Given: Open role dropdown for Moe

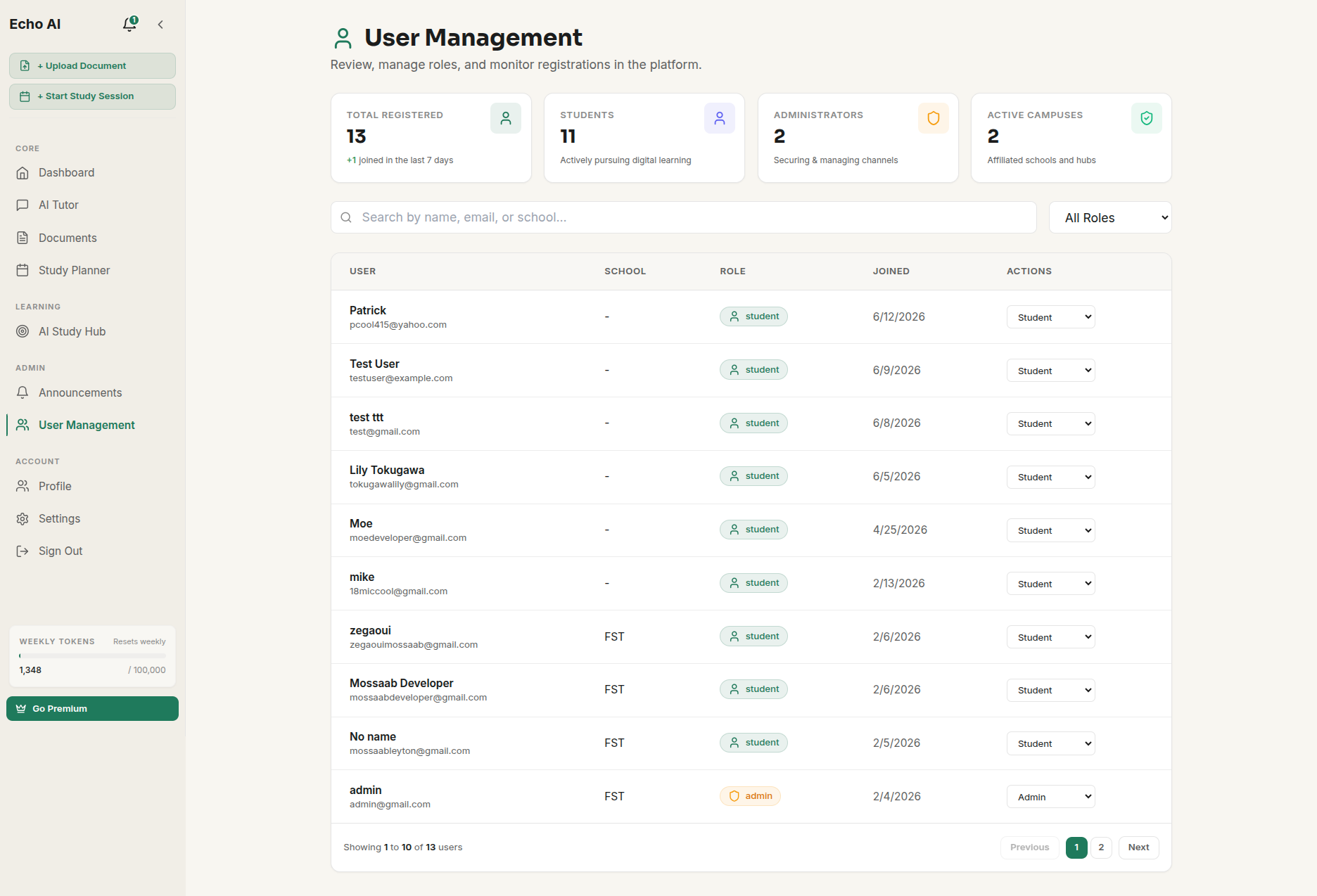Looking at the screenshot, I should tap(1051, 530).
